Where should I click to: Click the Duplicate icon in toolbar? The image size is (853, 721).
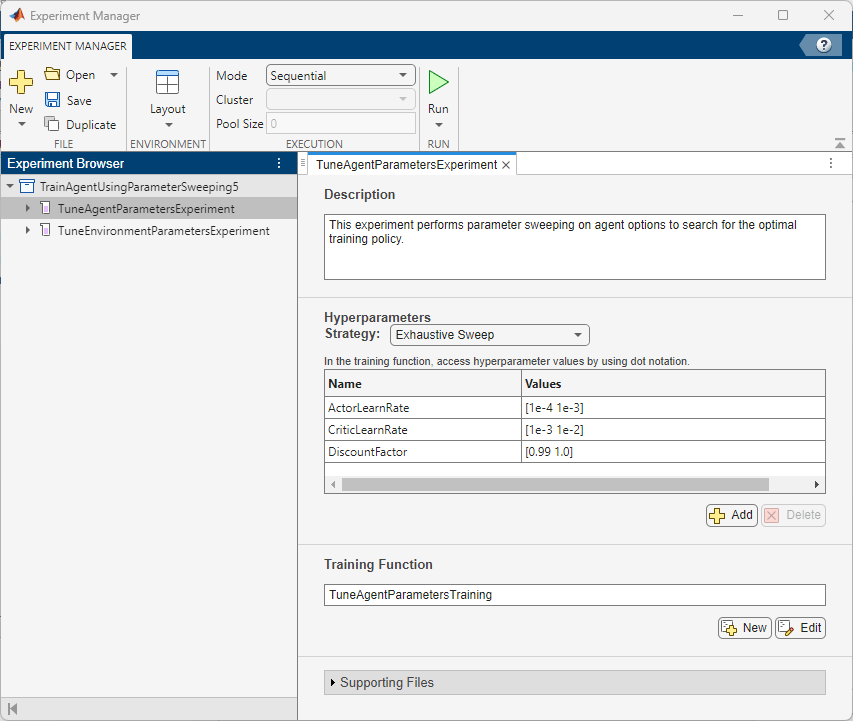(x=53, y=125)
